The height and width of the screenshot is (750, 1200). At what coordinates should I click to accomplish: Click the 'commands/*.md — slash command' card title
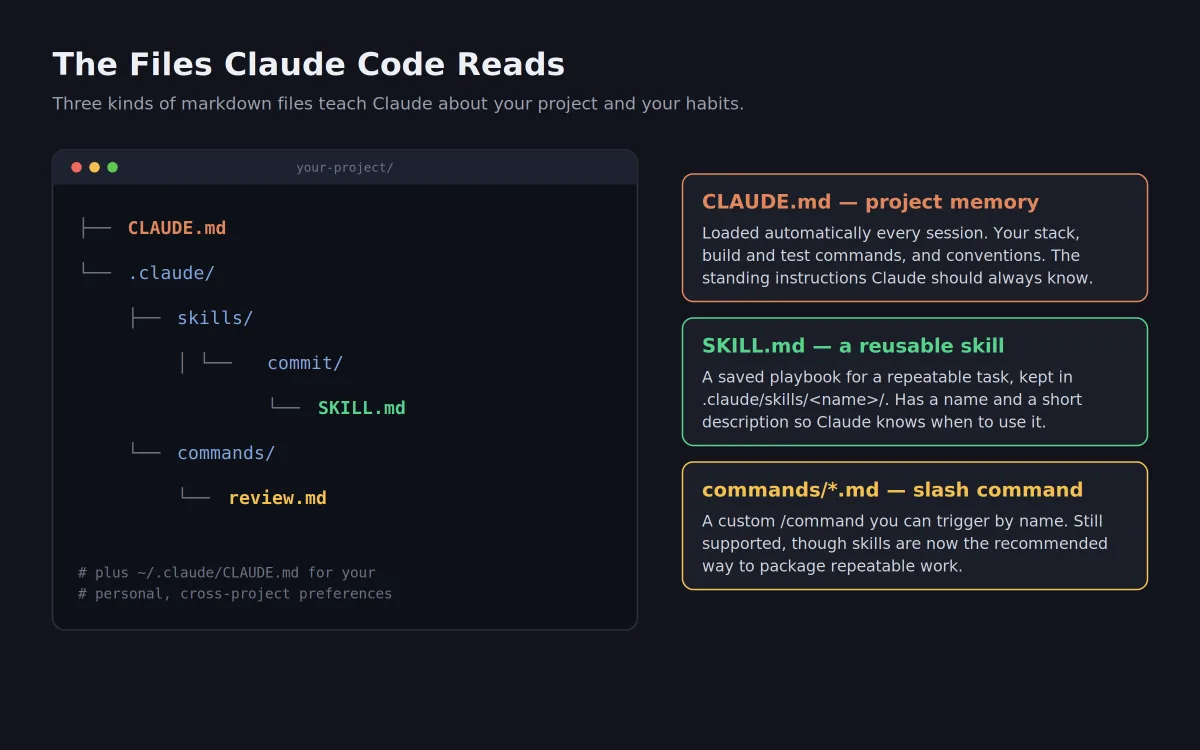pos(892,490)
